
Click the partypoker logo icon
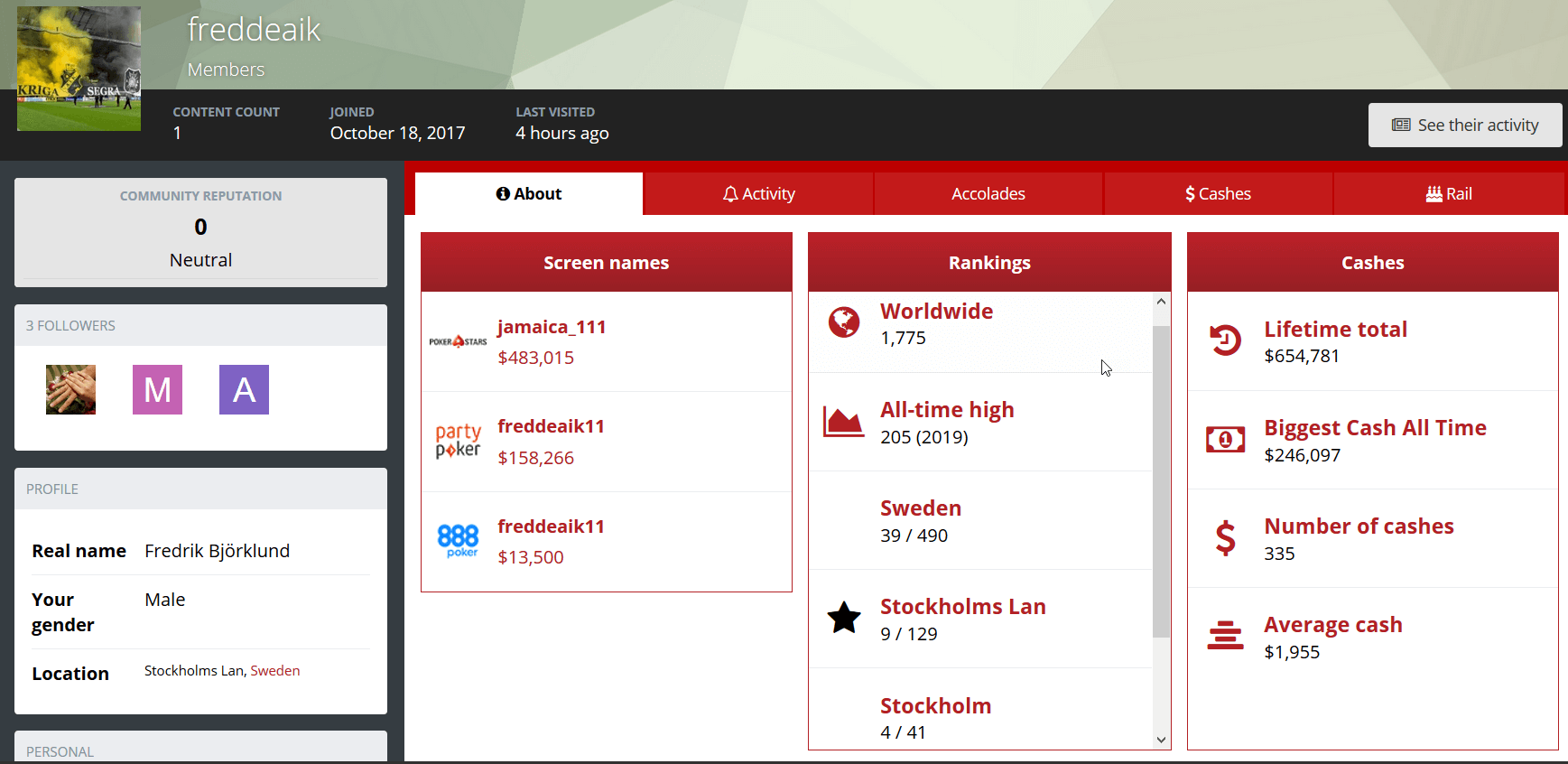pyautogui.click(x=458, y=442)
